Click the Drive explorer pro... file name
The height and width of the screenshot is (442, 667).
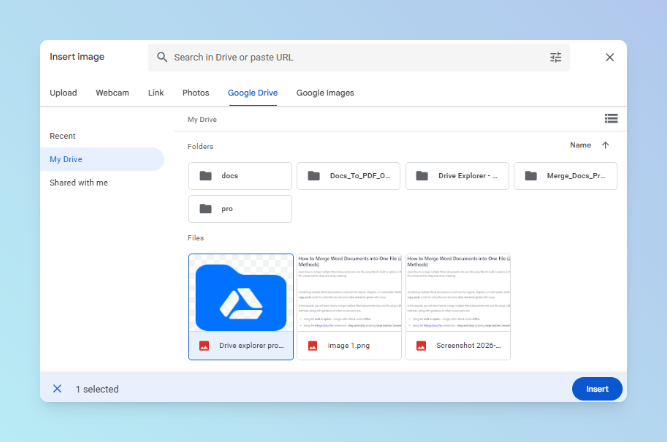click(x=251, y=346)
